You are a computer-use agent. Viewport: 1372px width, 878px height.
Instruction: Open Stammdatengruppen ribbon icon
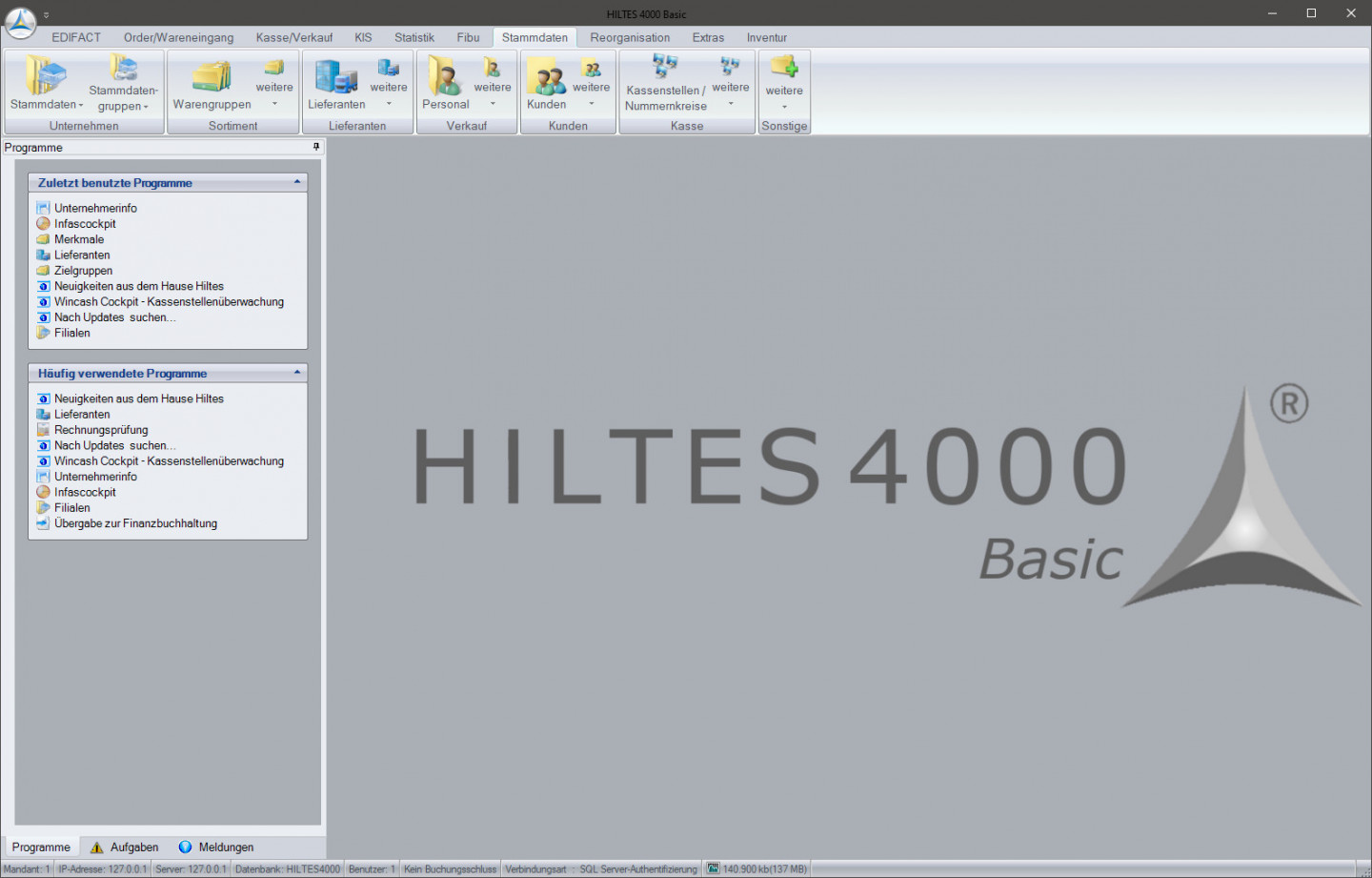[124, 68]
